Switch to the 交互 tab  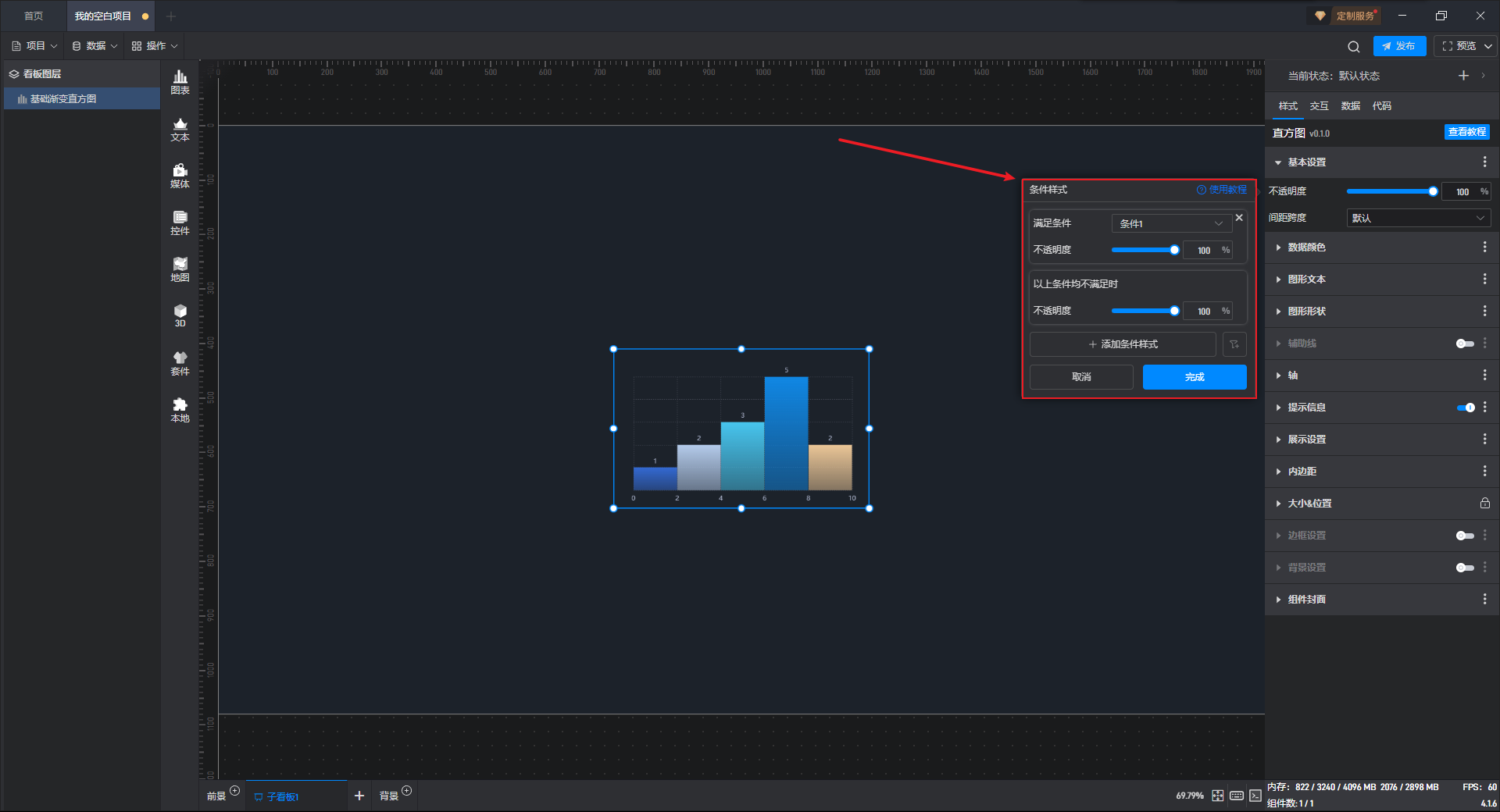(1319, 106)
